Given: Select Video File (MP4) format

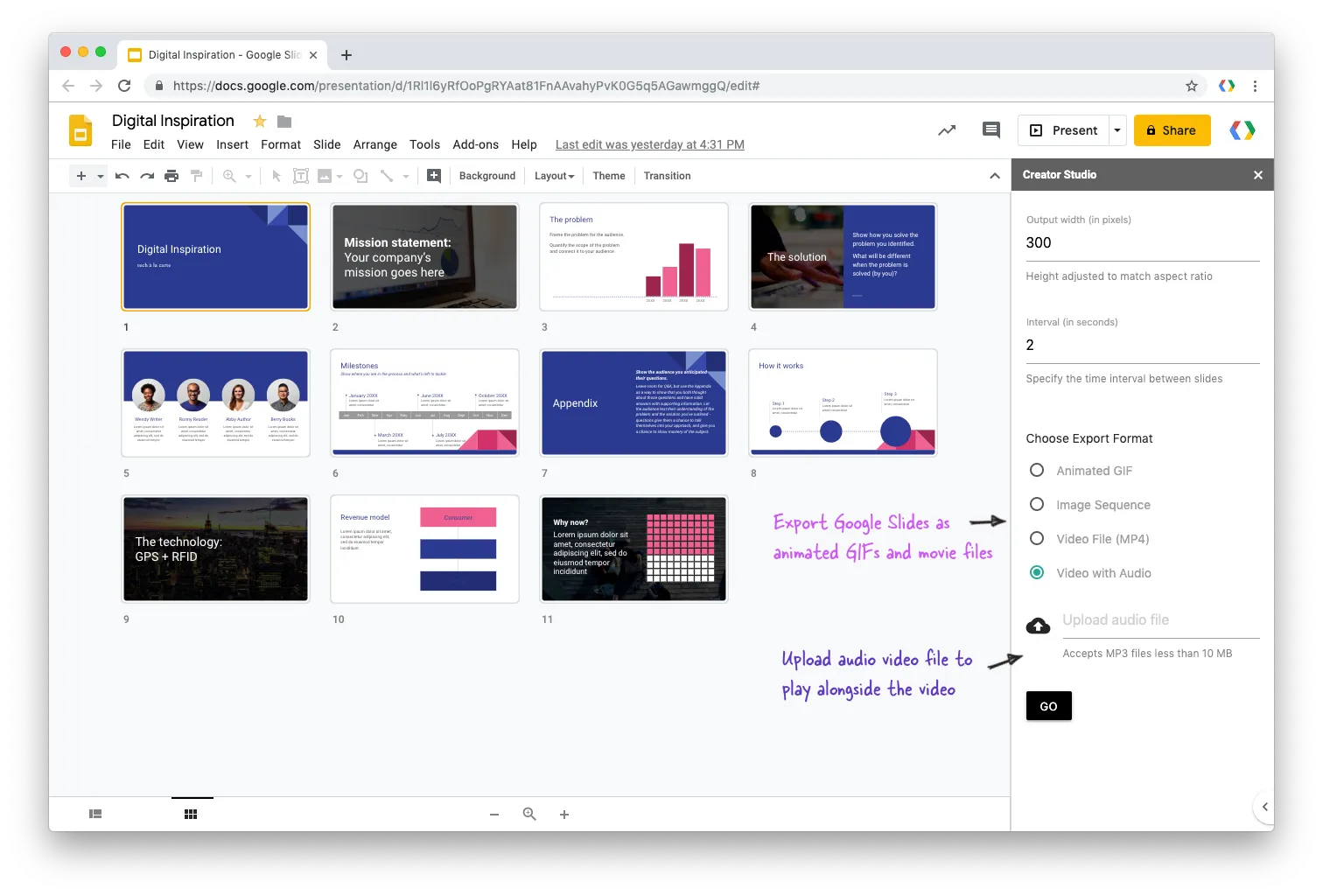Looking at the screenshot, I should [x=1037, y=538].
